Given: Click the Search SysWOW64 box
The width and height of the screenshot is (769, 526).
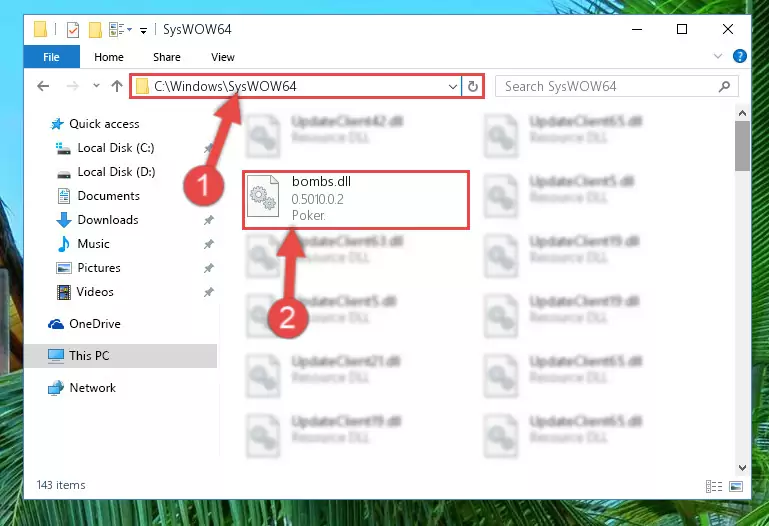Looking at the screenshot, I should (x=616, y=86).
